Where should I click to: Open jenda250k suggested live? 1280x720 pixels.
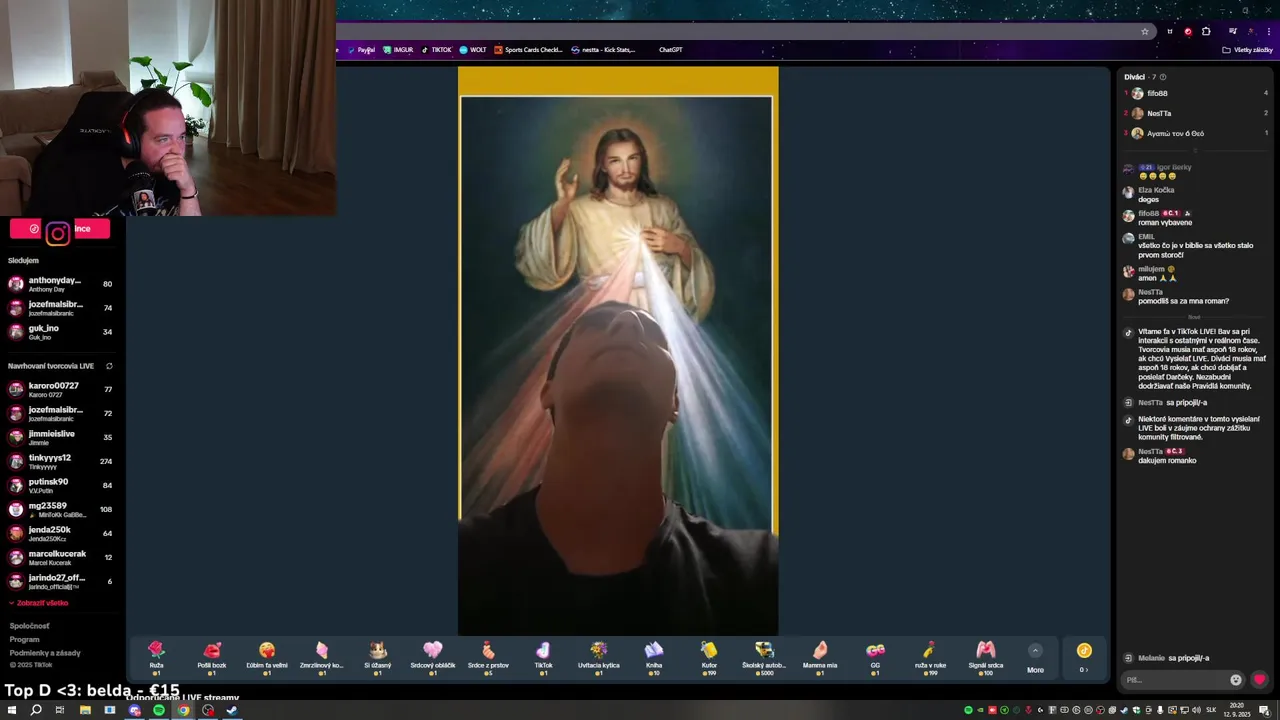60,533
